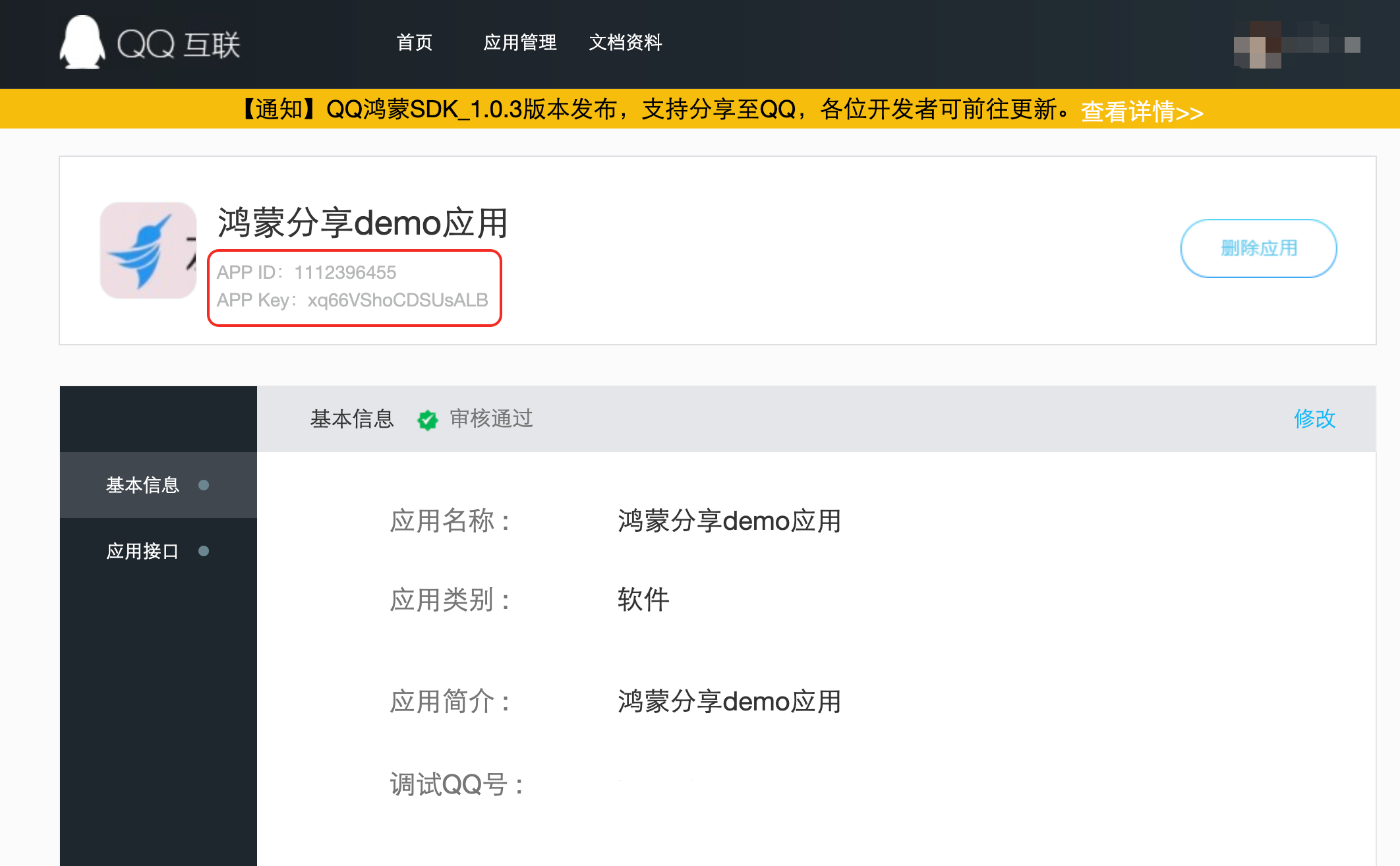Click the 审核通过 status text

pyautogui.click(x=491, y=419)
